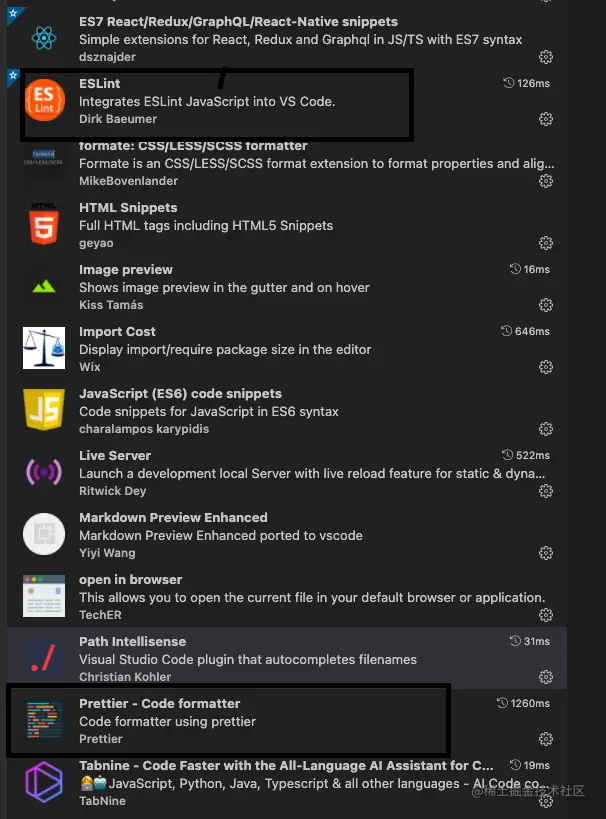The height and width of the screenshot is (819, 606).
Task: Click the open in browser window icon
Action: pos(44,596)
